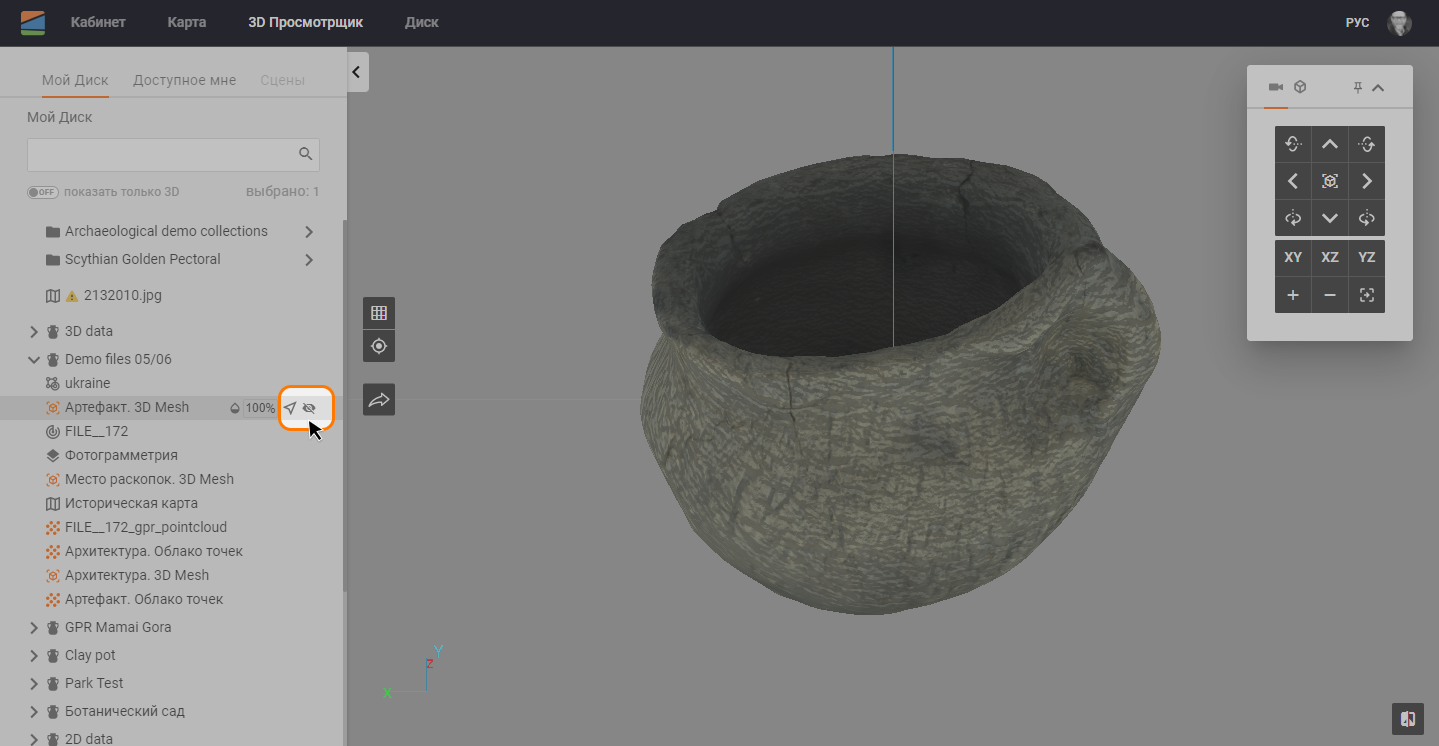1439x746 pixels.
Task: Open the Карта menu item
Action: point(187,22)
